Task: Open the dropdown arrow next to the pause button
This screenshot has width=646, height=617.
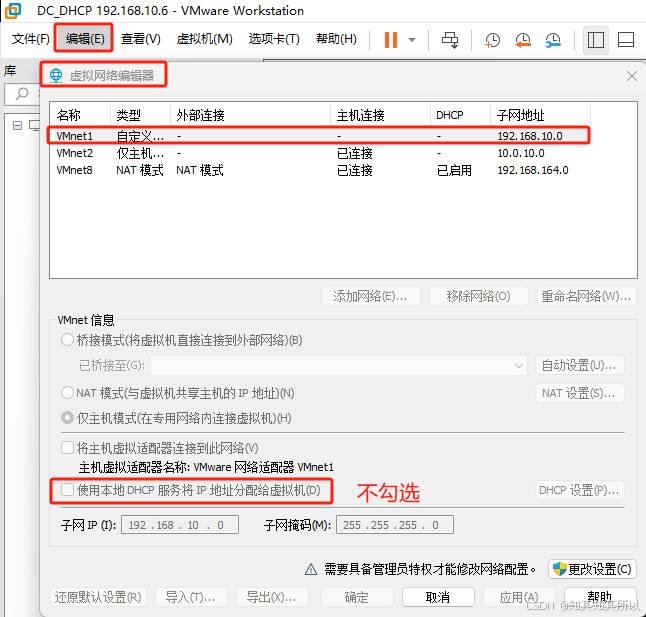Action: pyautogui.click(x=412, y=40)
